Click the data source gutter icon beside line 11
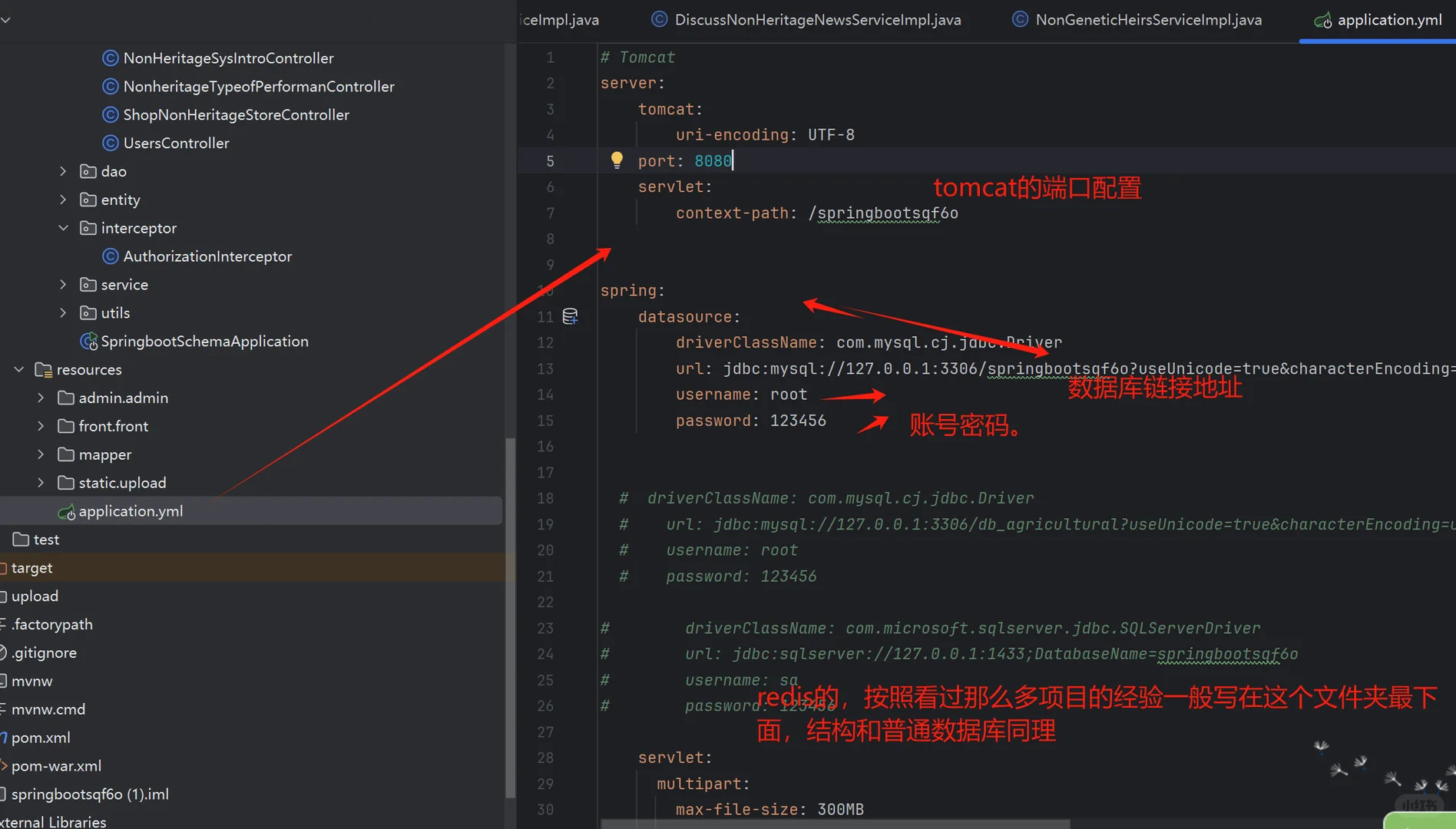 point(570,315)
